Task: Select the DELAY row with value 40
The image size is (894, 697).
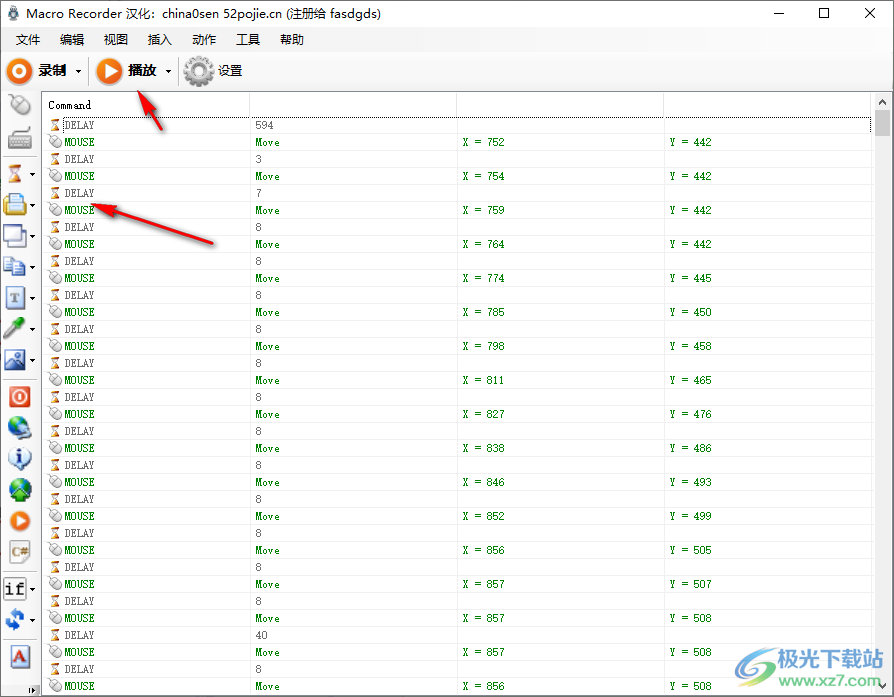Action: click(x=457, y=635)
